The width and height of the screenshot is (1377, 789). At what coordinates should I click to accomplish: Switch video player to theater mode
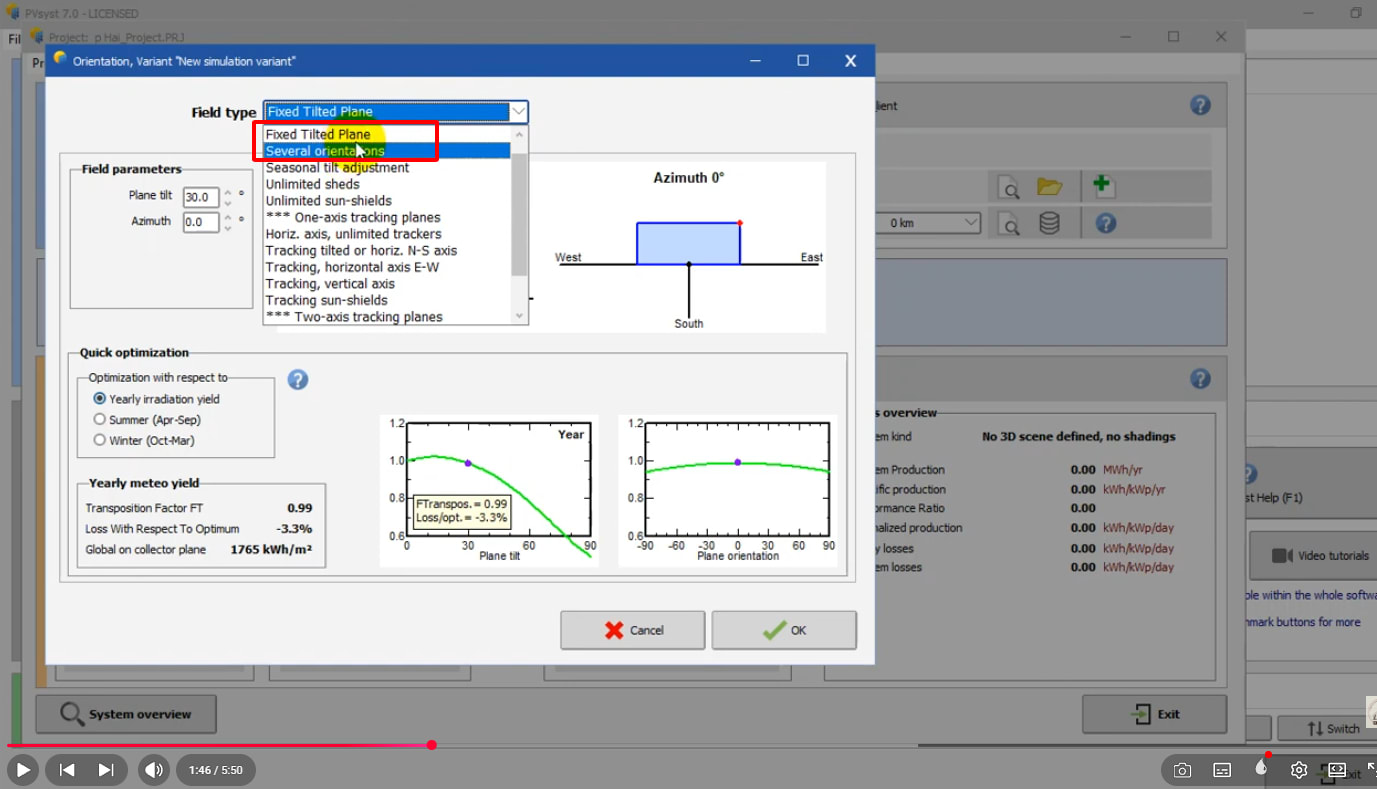[x=1337, y=770]
